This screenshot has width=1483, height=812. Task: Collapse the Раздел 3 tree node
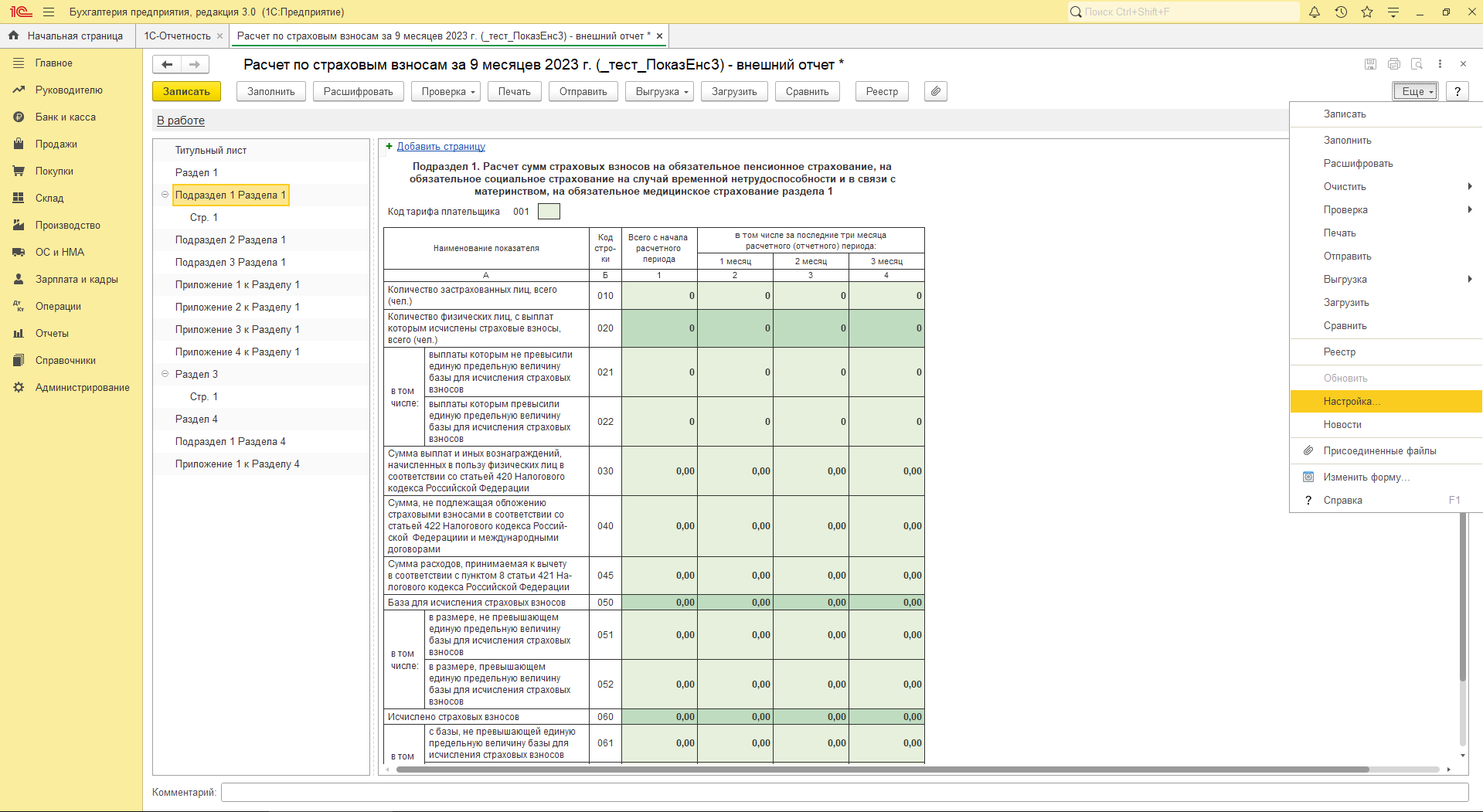tap(165, 374)
